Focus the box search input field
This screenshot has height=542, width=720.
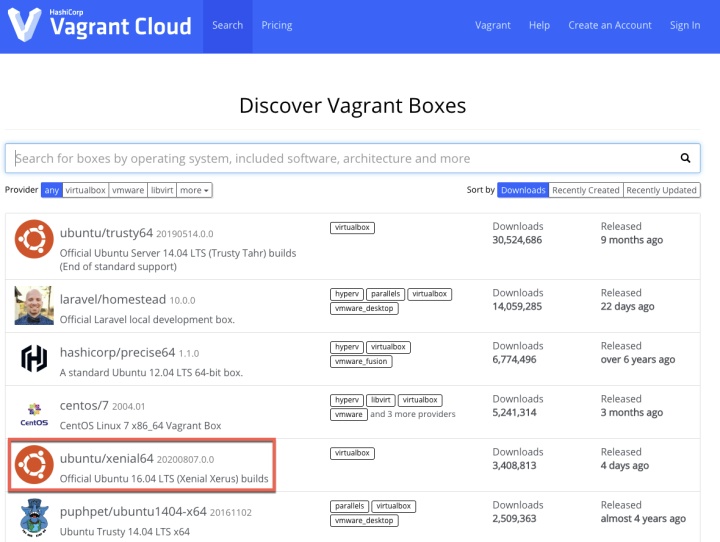tap(352, 158)
